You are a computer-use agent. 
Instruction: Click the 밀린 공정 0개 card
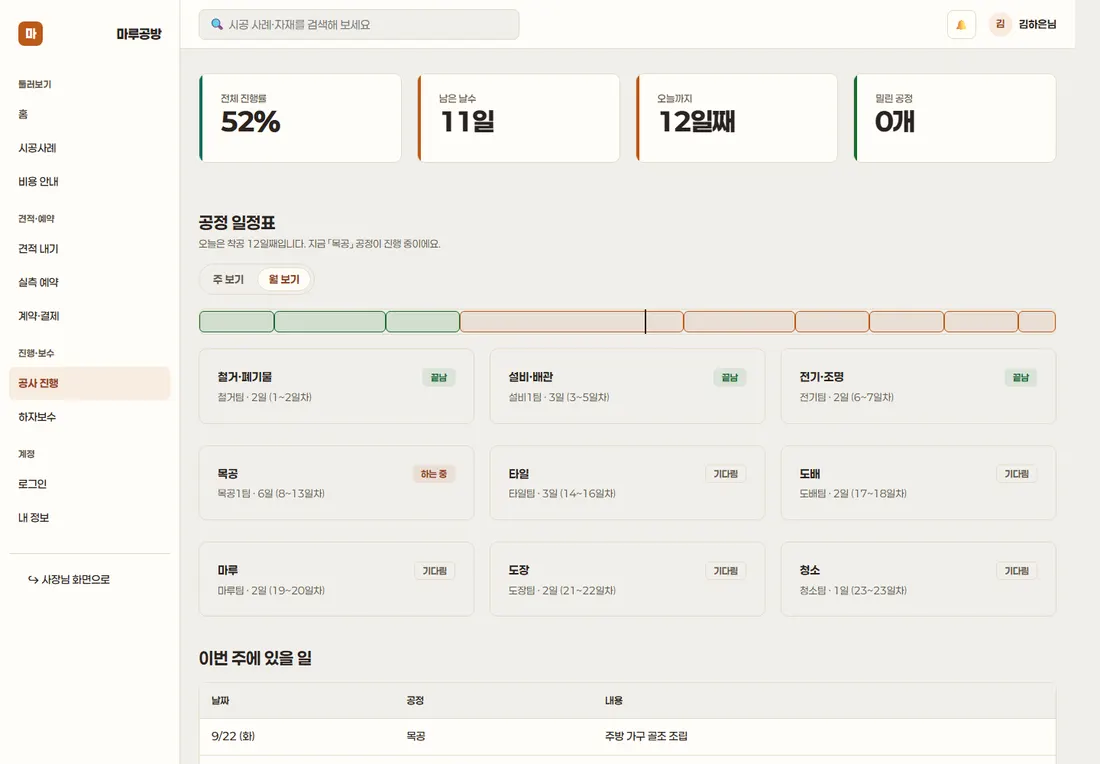pyautogui.click(x=955, y=118)
